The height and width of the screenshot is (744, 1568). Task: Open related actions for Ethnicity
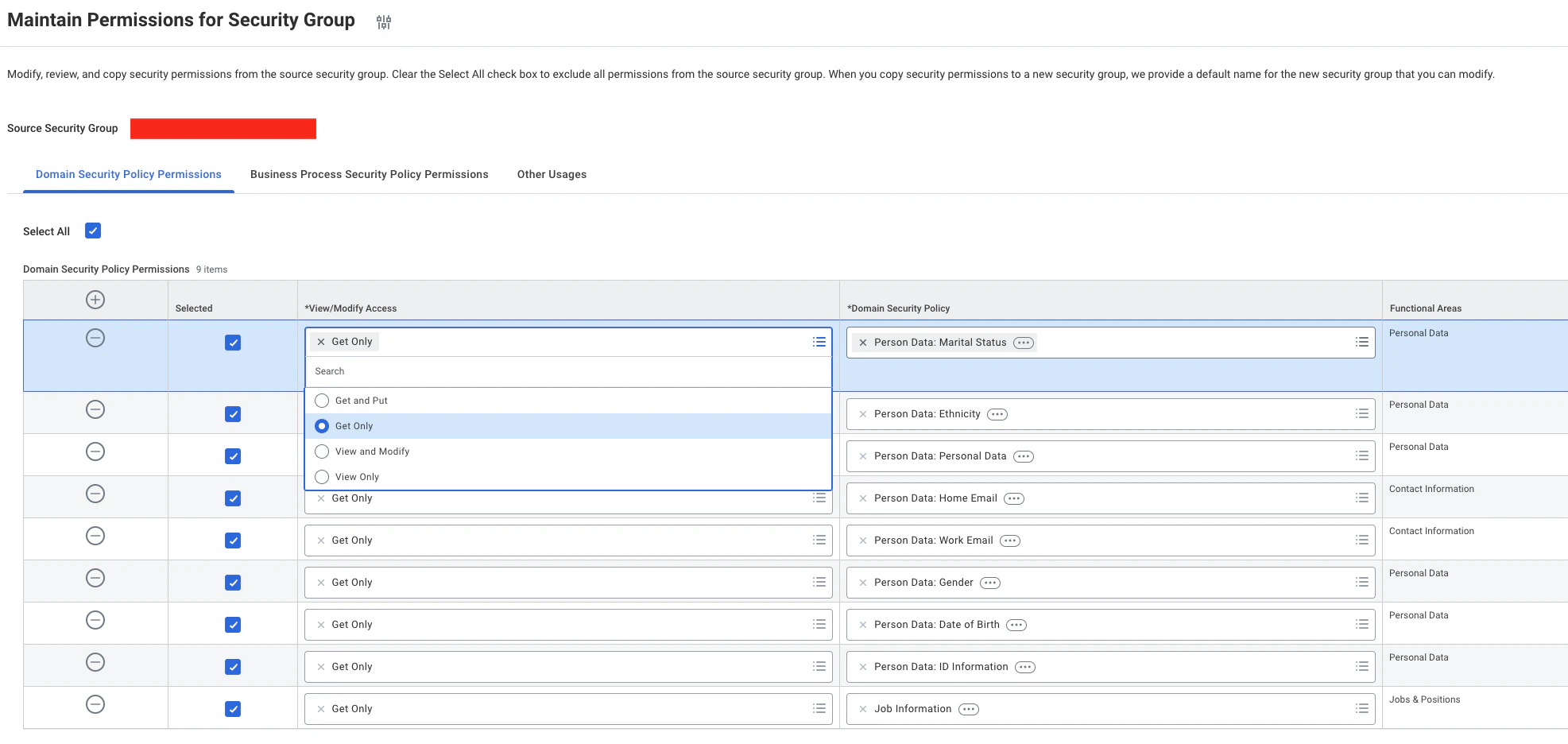coord(997,414)
